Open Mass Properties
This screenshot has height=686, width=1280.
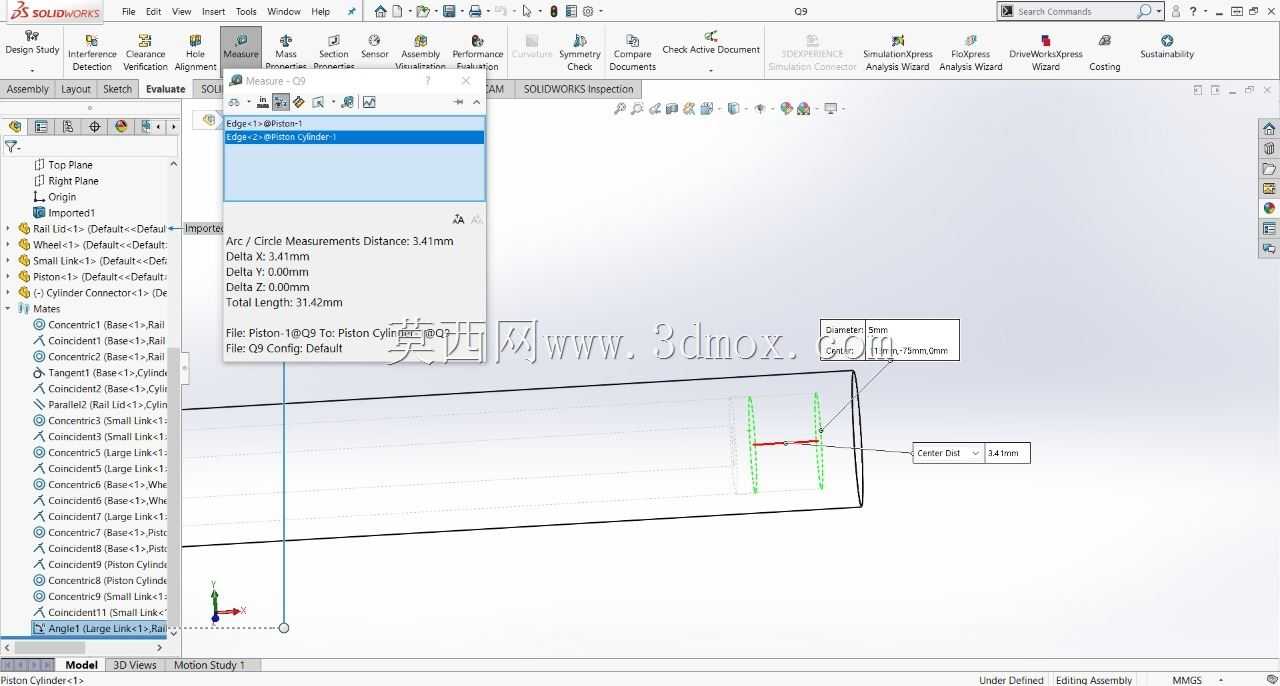click(286, 53)
